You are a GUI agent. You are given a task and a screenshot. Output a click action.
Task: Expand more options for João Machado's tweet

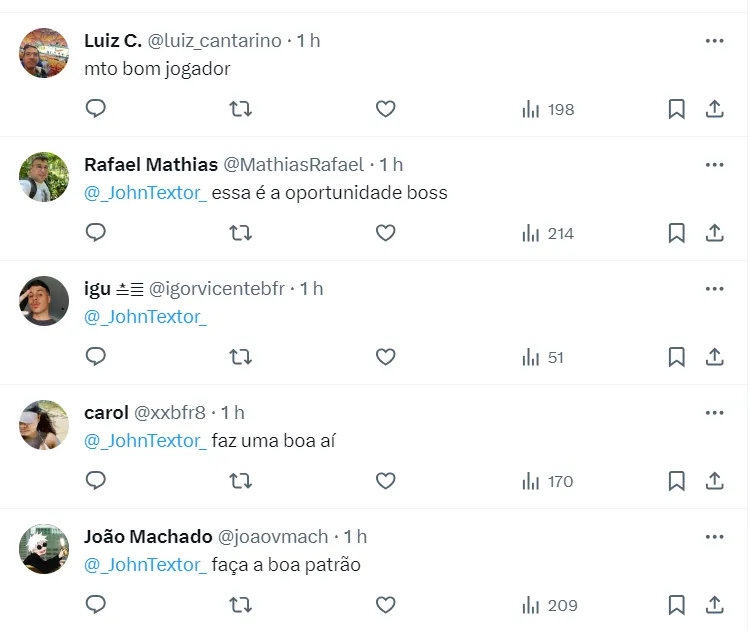click(714, 537)
